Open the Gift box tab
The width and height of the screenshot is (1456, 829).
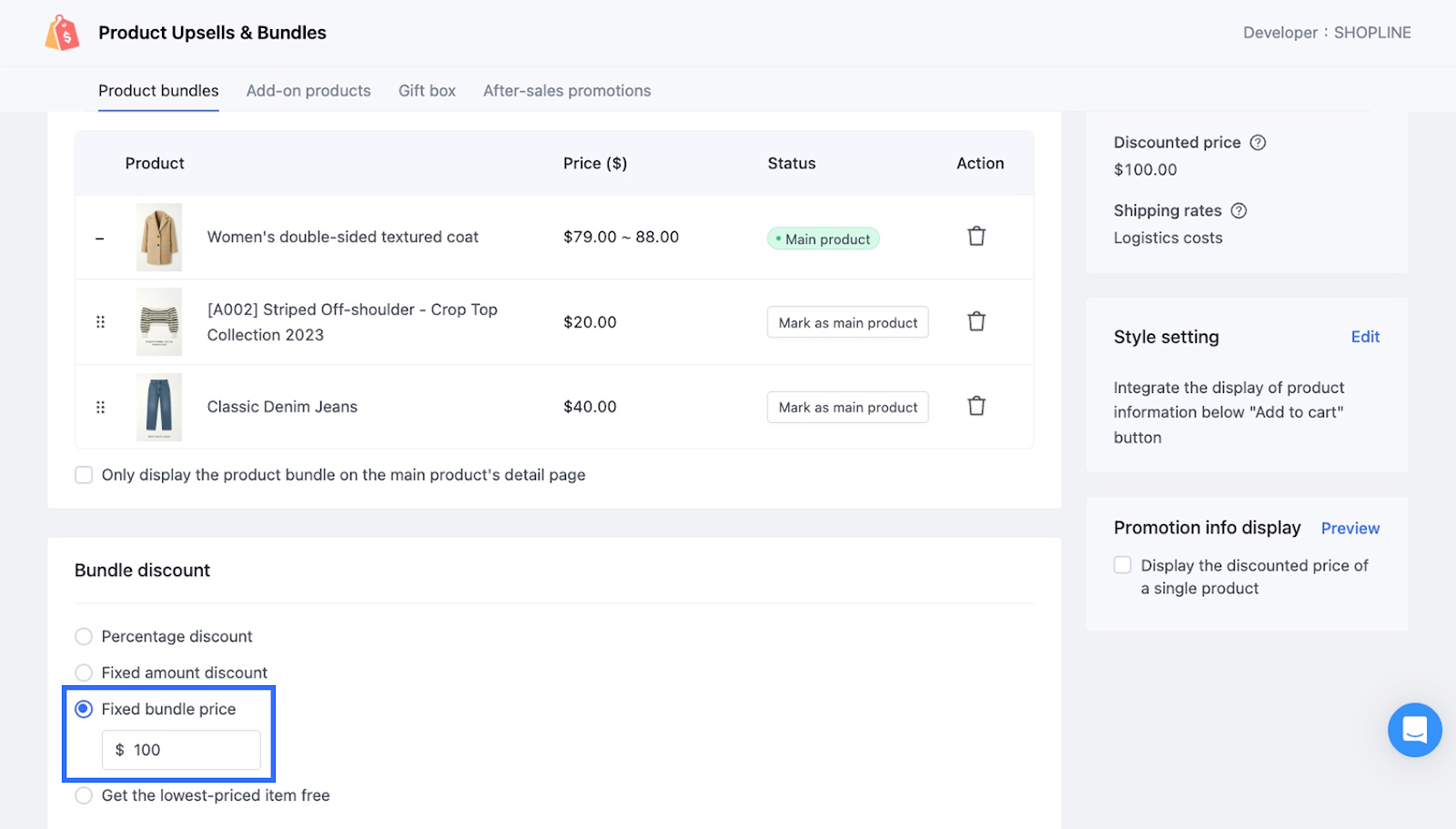click(427, 91)
